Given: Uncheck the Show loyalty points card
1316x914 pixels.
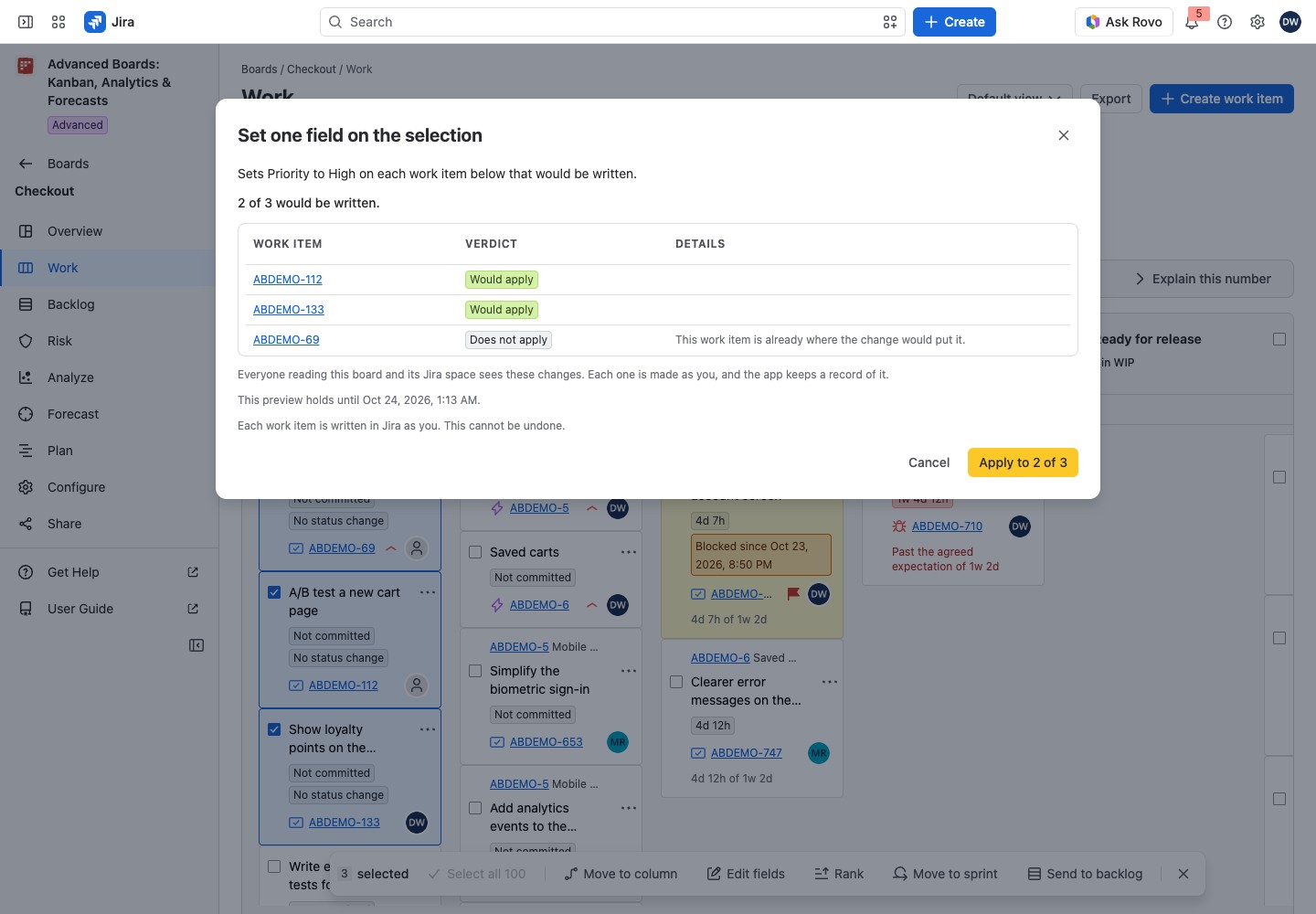Looking at the screenshot, I should (274, 729).
